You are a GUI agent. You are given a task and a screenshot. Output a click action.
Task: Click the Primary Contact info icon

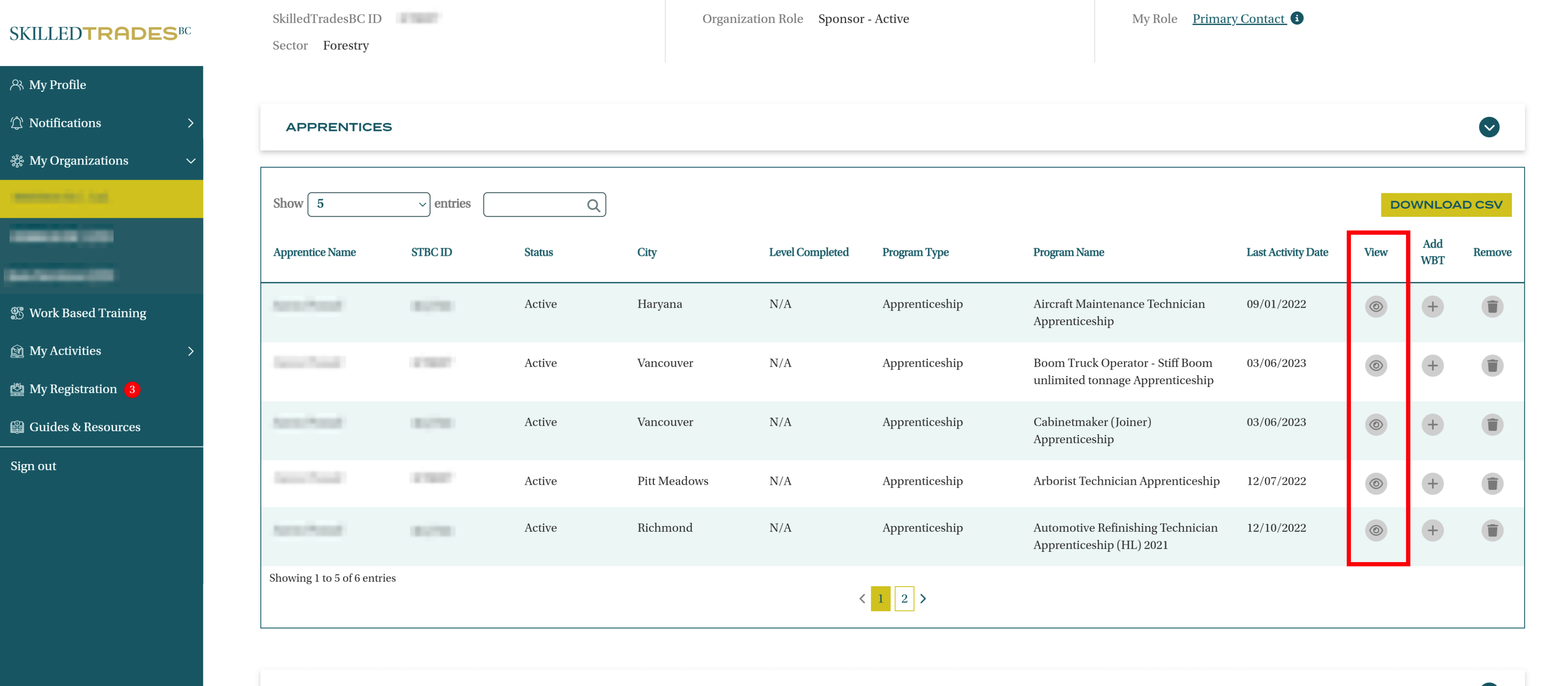1297,18
